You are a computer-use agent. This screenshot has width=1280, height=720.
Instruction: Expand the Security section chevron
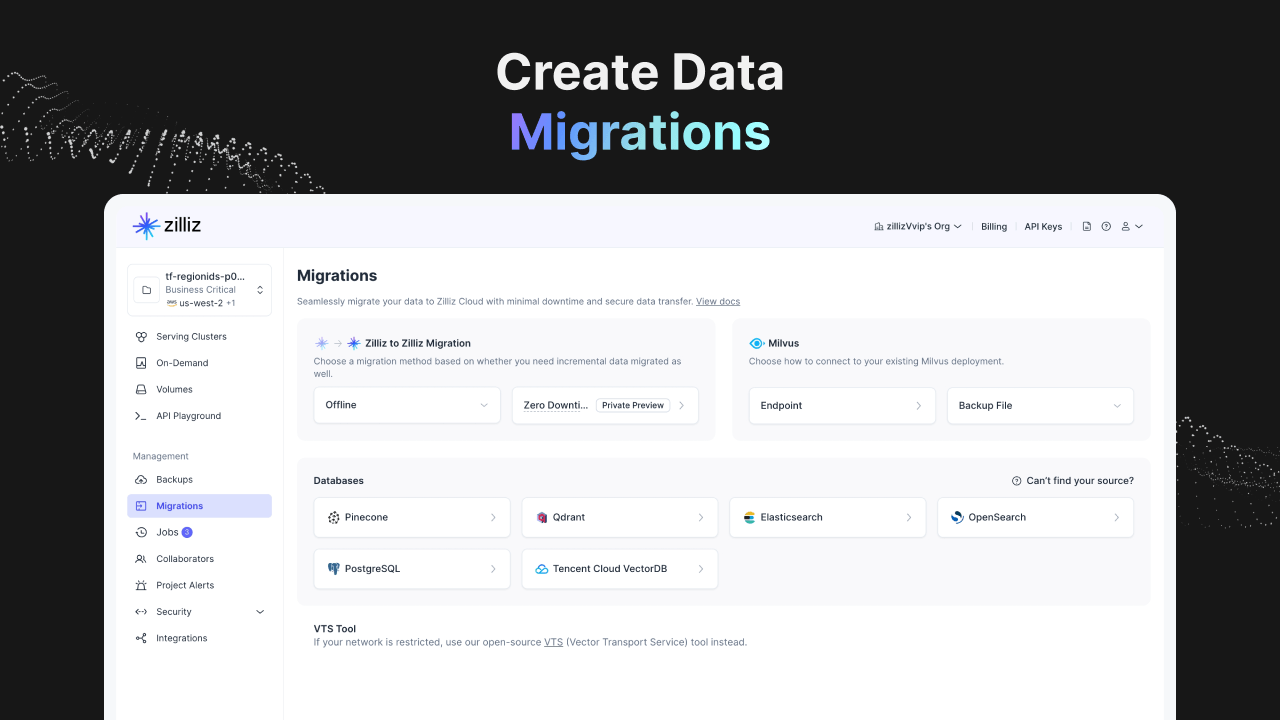click(260, 612)
